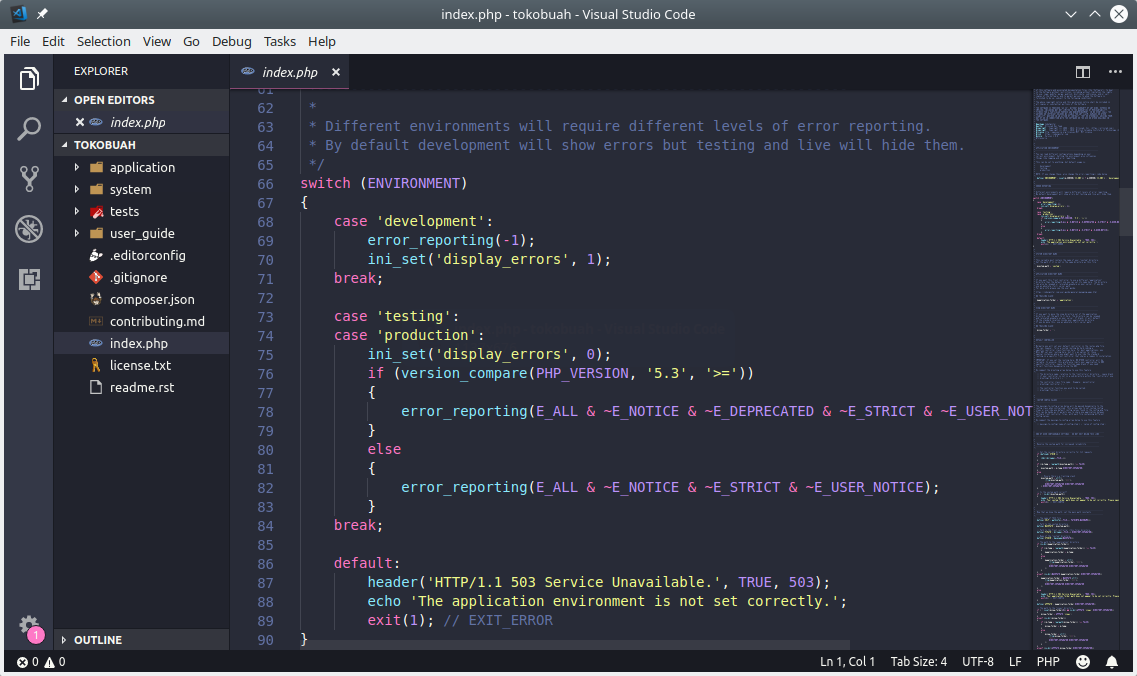Image resolution: width=1137 pixels, height=676 pixels.
Task: Expand the application folder
Action: point(142,167)
